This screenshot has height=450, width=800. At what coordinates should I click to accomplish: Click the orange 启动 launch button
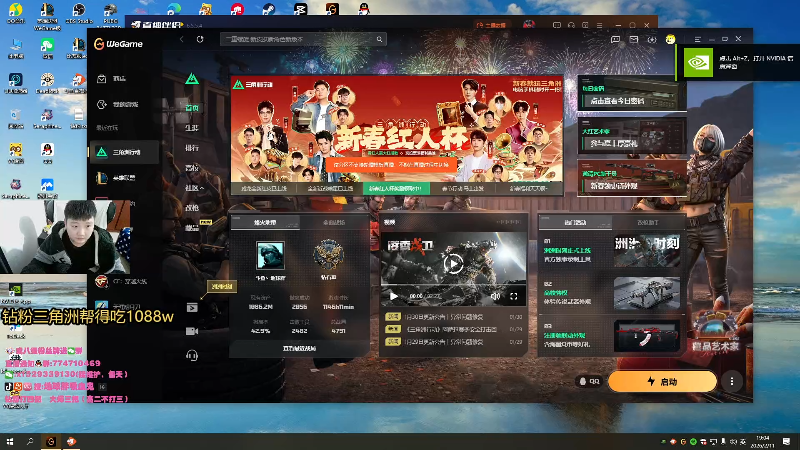662,382
